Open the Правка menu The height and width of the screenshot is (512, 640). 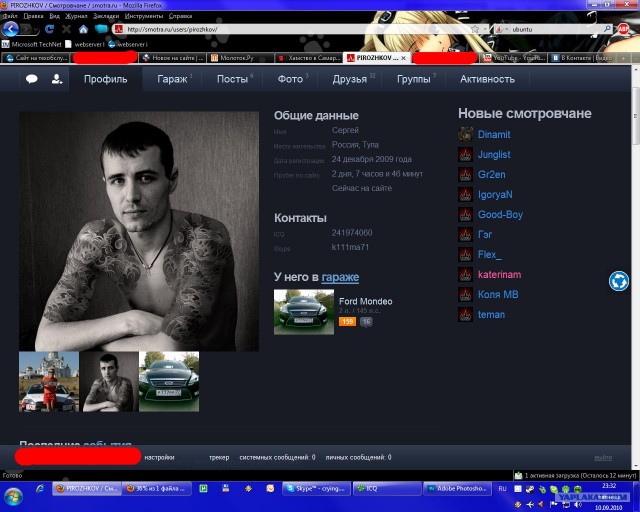[33, 16]
